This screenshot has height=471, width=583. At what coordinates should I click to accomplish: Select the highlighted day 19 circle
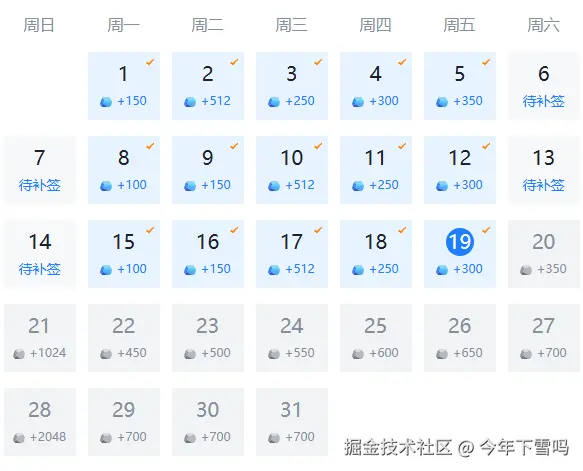[x=460, y=242]
